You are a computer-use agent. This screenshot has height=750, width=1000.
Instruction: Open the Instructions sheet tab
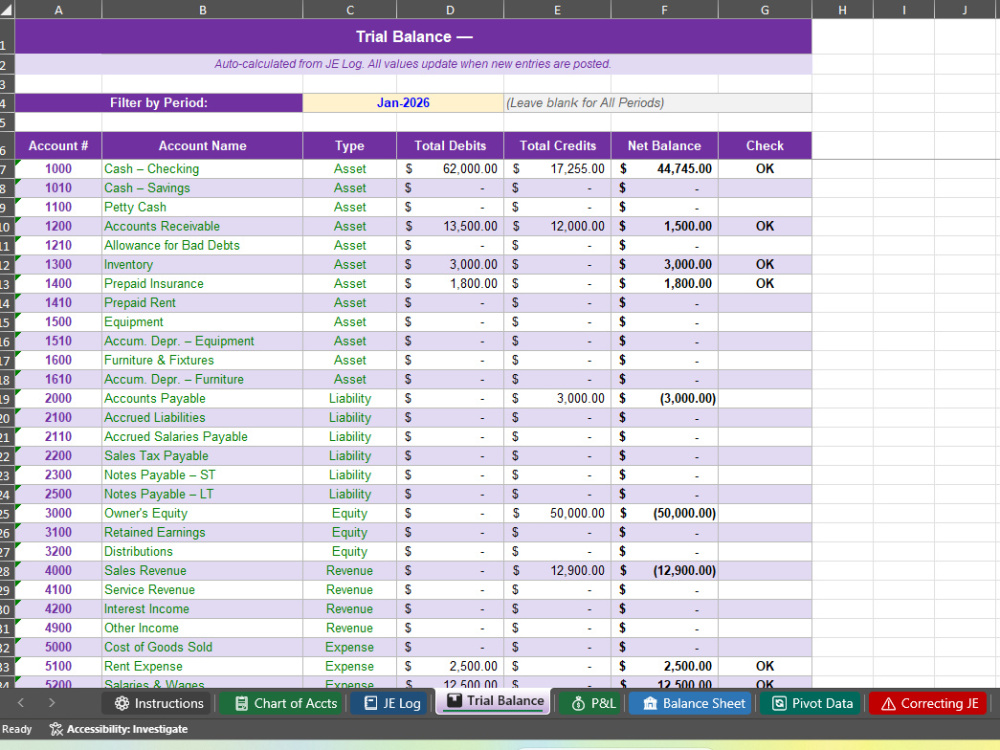pyautogui.click(x=158, y=703)
